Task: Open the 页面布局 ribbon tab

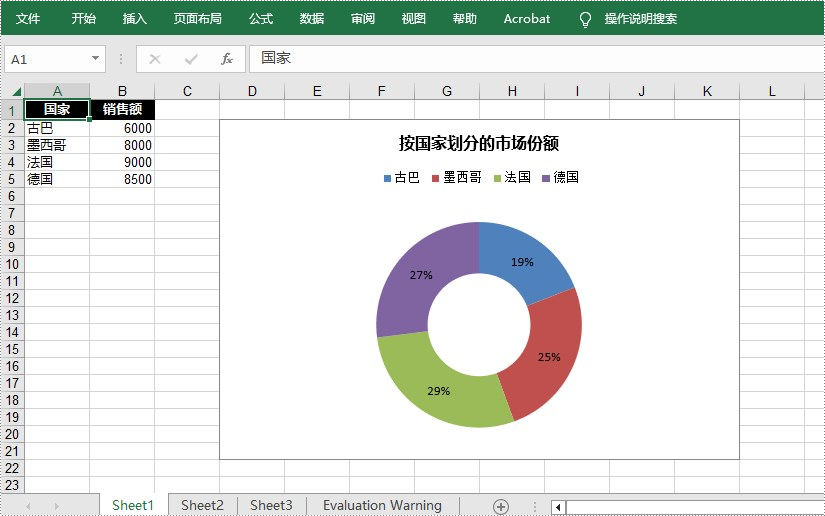Action: 198,19
